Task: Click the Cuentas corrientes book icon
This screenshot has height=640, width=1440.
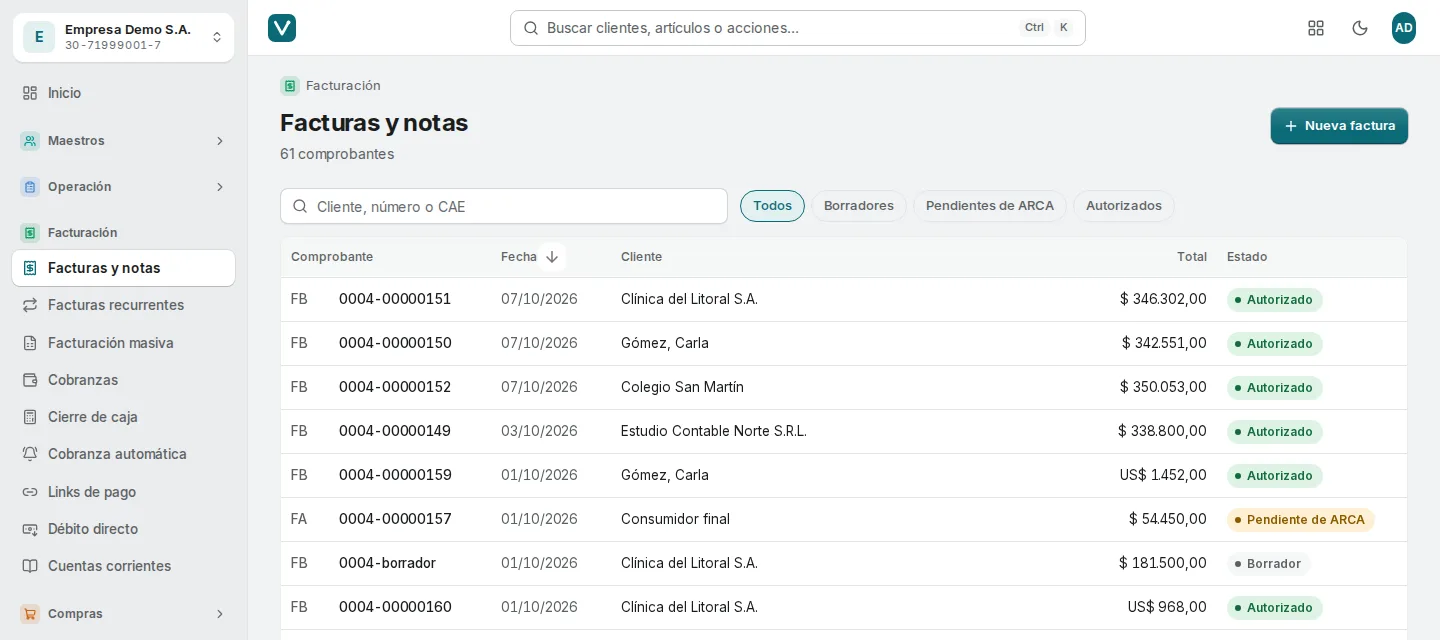Action: [30, 566]
